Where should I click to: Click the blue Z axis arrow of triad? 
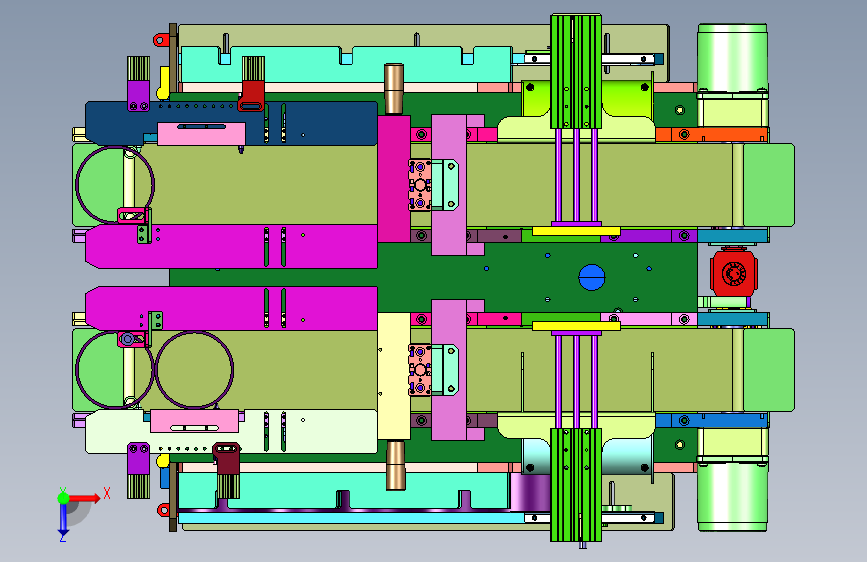point(63,521)
